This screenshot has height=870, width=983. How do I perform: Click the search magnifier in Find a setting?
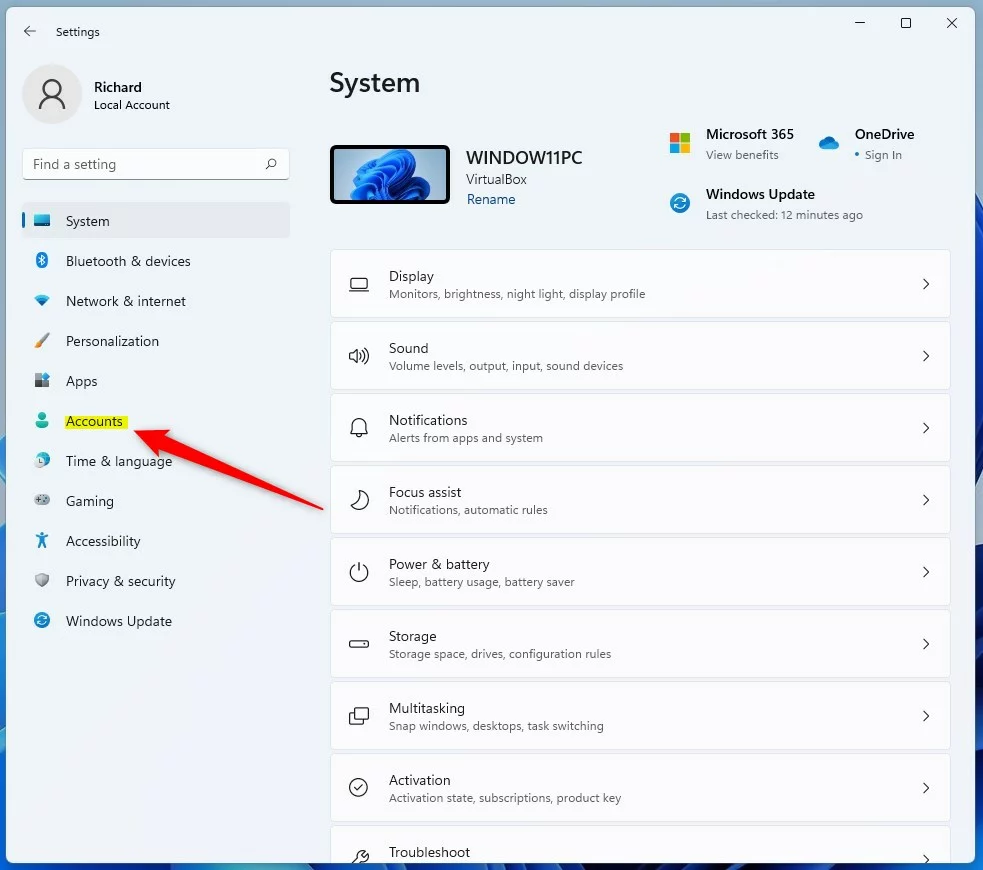(x=271, y=164)
